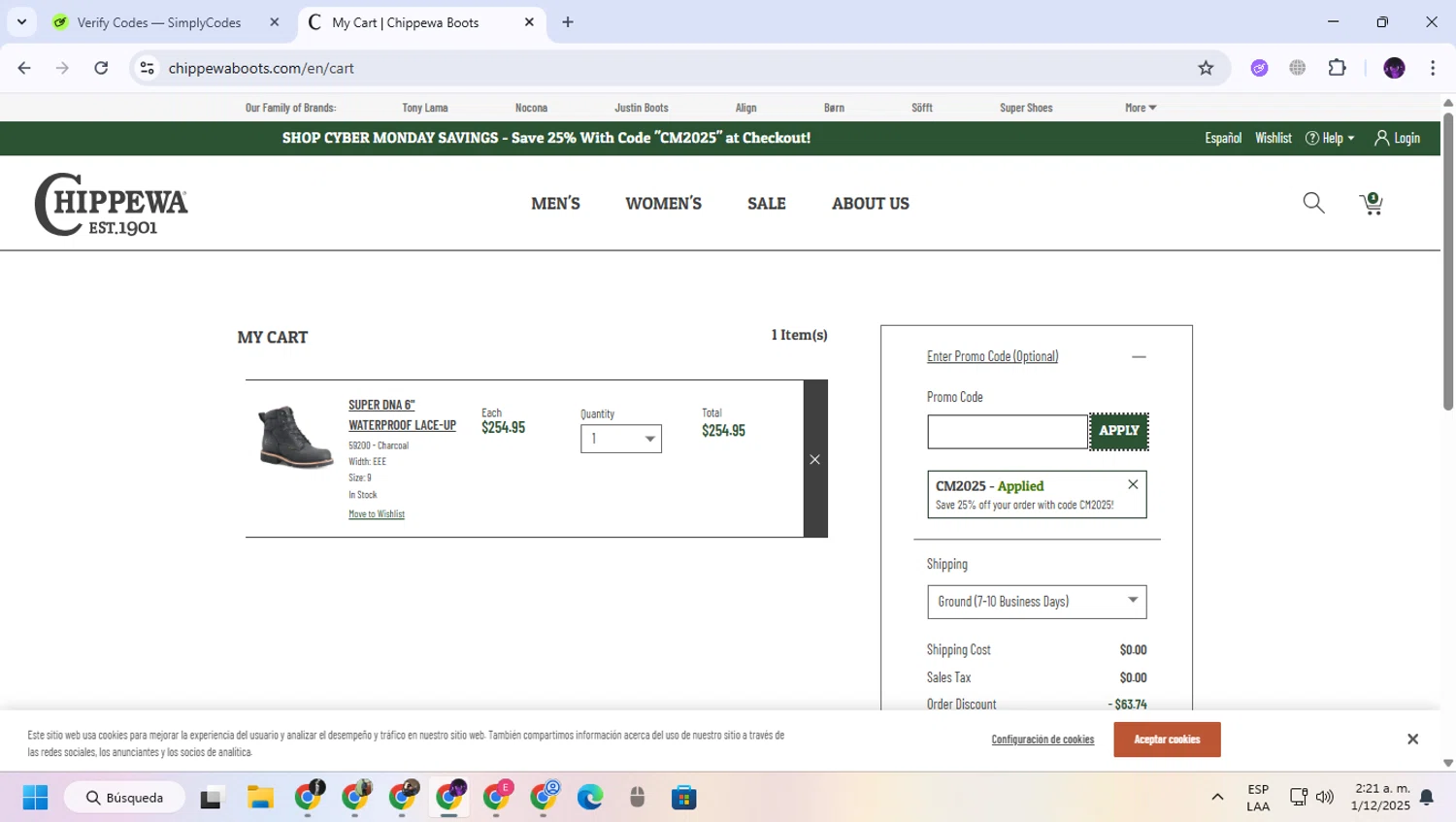This screenshot has width=1456, height=822.
Task: Apply the promo code with APPLY button
Action: pyautogui.click(x=1119, y=431)
